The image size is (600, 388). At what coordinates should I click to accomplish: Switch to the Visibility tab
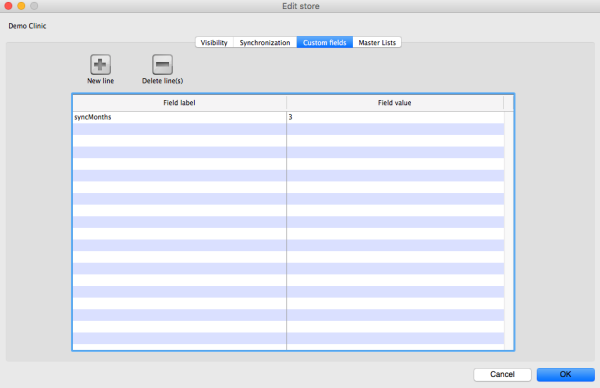(x=214, y=42)
